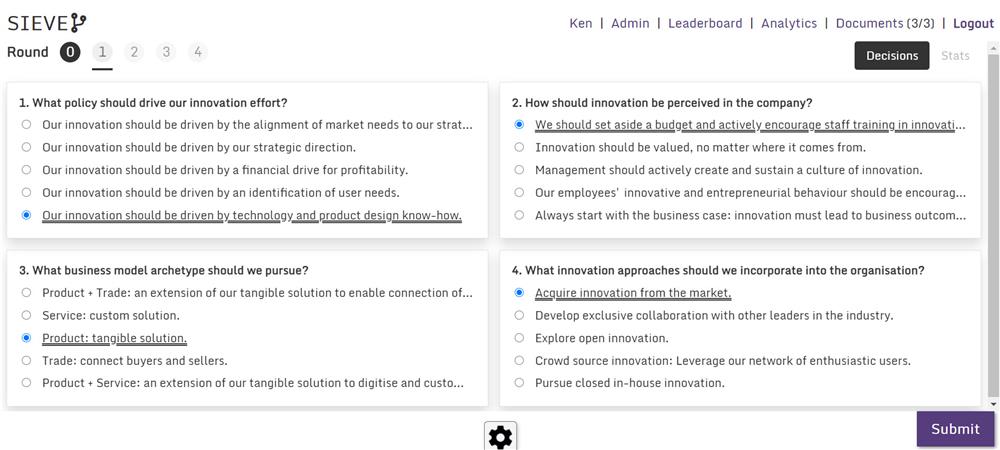Jump to Round 3 step
Screen dimensions: 1000x450
166,52
